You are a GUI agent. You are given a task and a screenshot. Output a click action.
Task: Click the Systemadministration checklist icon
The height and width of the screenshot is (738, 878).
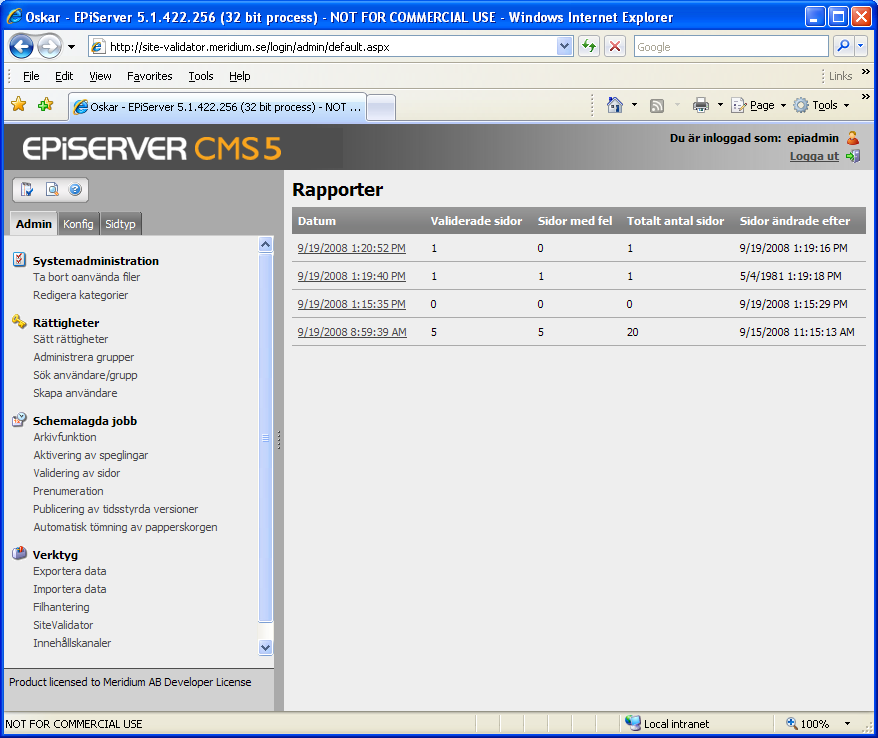click(x=19, y=259)
